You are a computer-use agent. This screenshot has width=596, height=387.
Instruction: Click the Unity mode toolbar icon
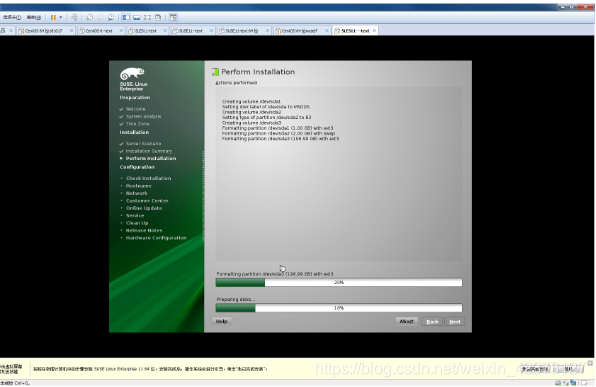click(158, 17)
